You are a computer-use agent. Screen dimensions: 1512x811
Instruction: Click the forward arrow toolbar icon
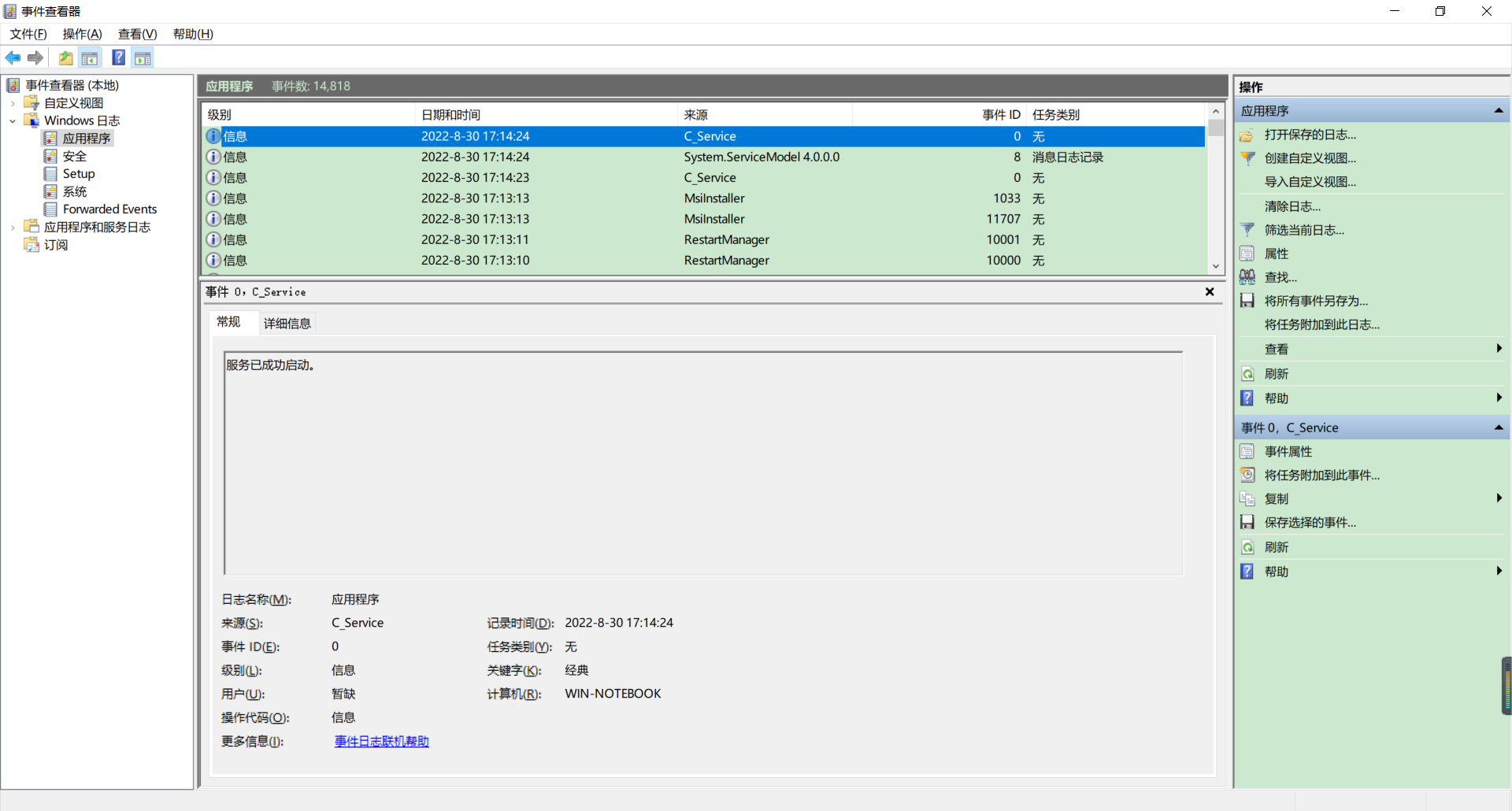coord(35,57)
